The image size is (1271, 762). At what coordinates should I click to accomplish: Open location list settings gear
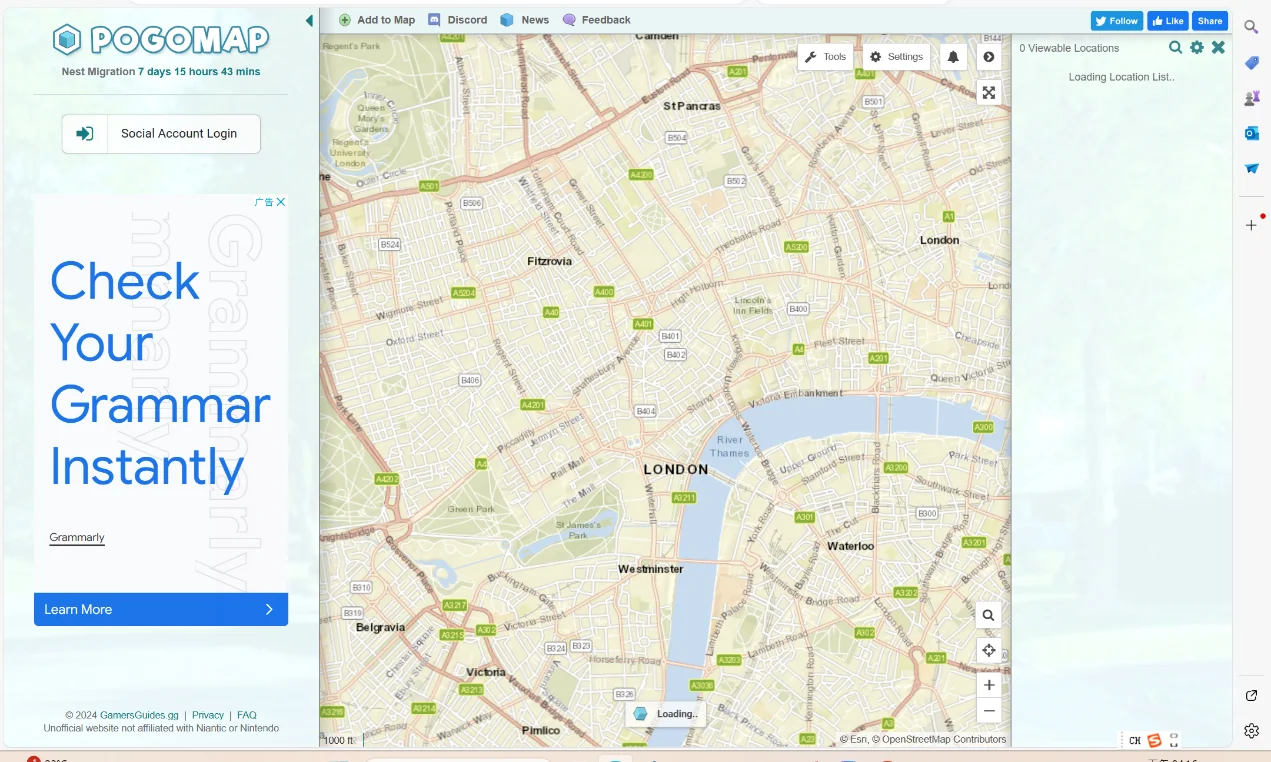[1197, 47]
